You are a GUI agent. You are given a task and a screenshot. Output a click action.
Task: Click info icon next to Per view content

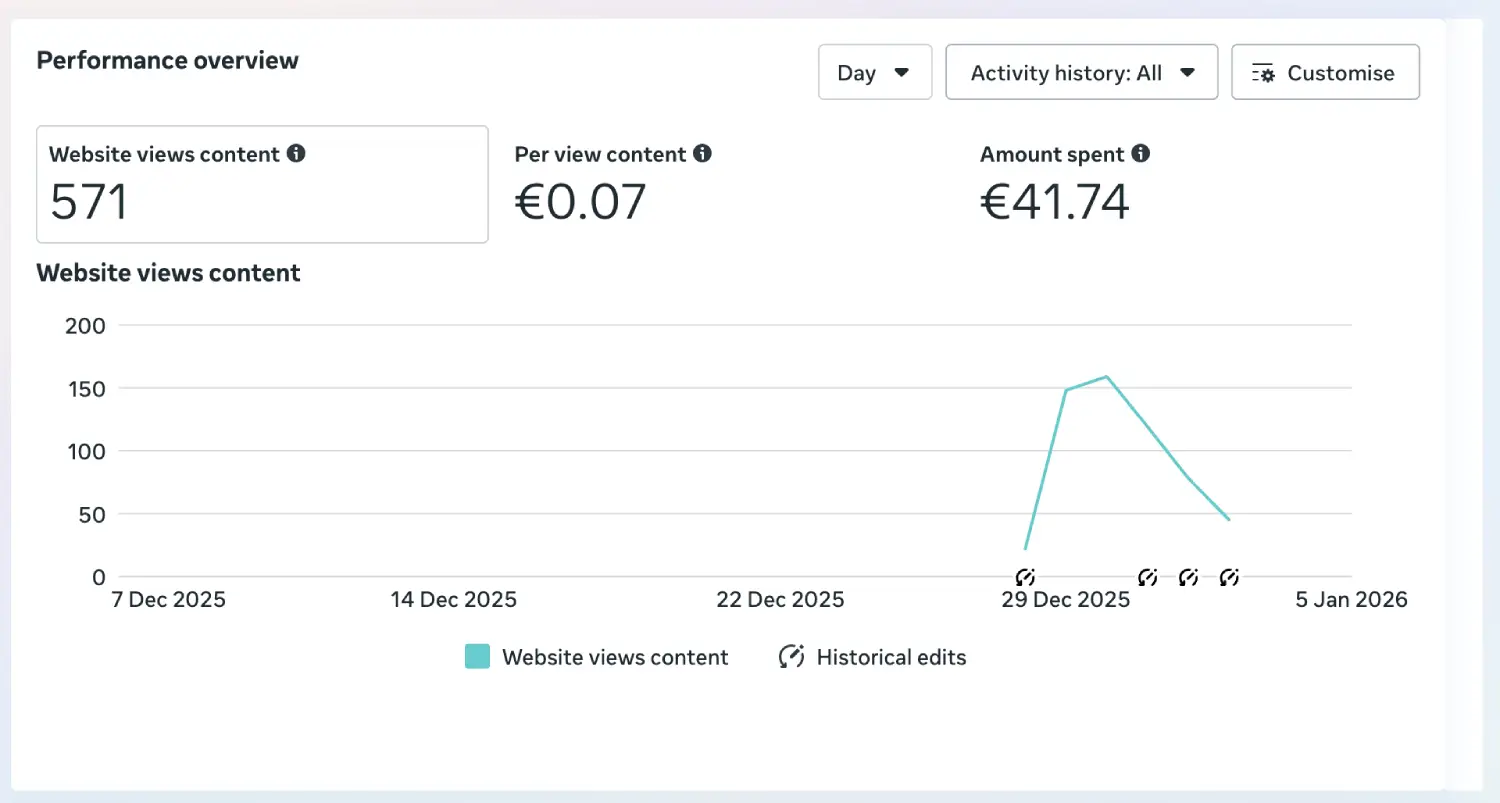703,154
